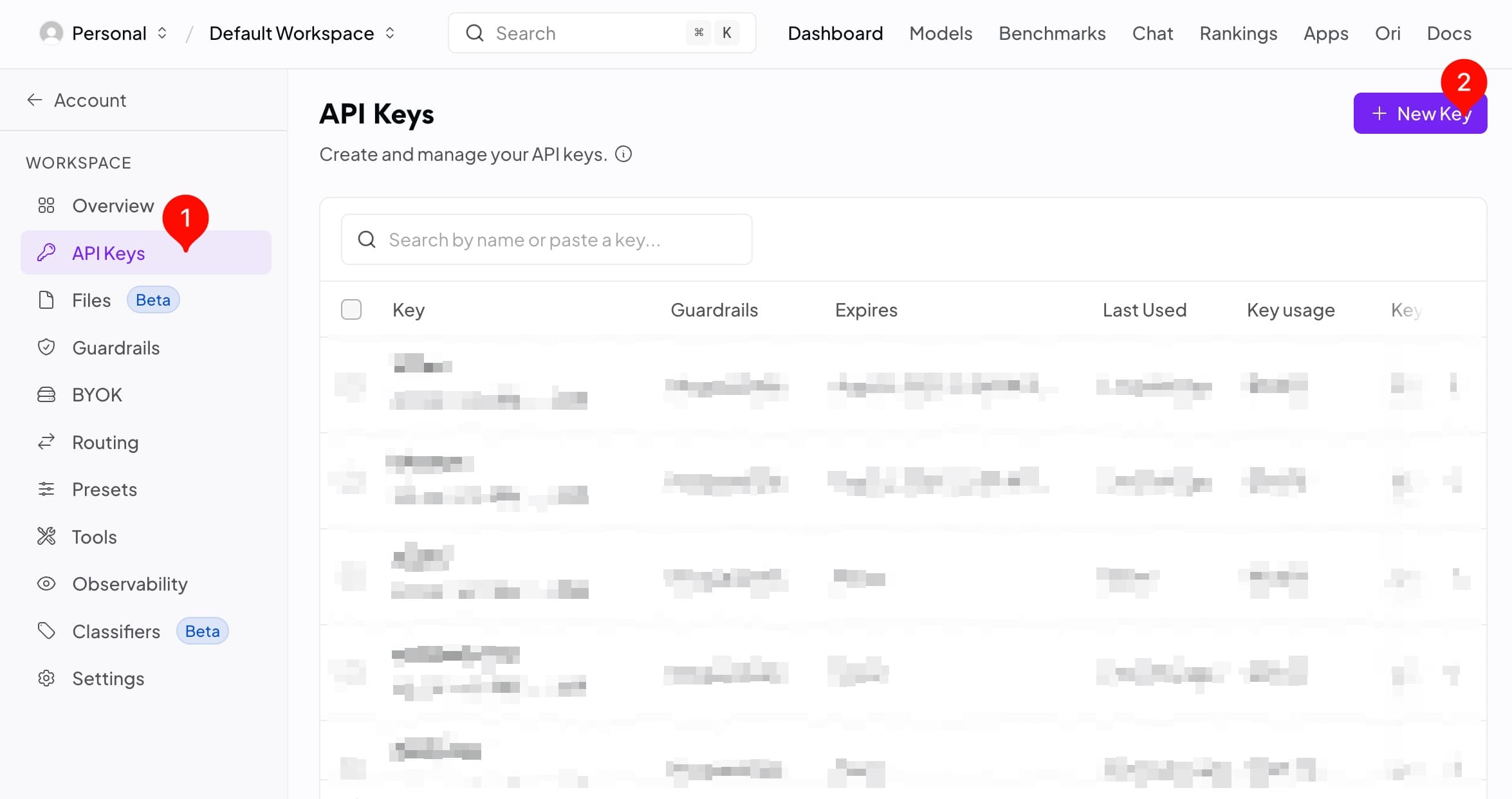1512x799 pixels.
Task: Click the magnifier icon in top search bar
Action: point(475,33)
